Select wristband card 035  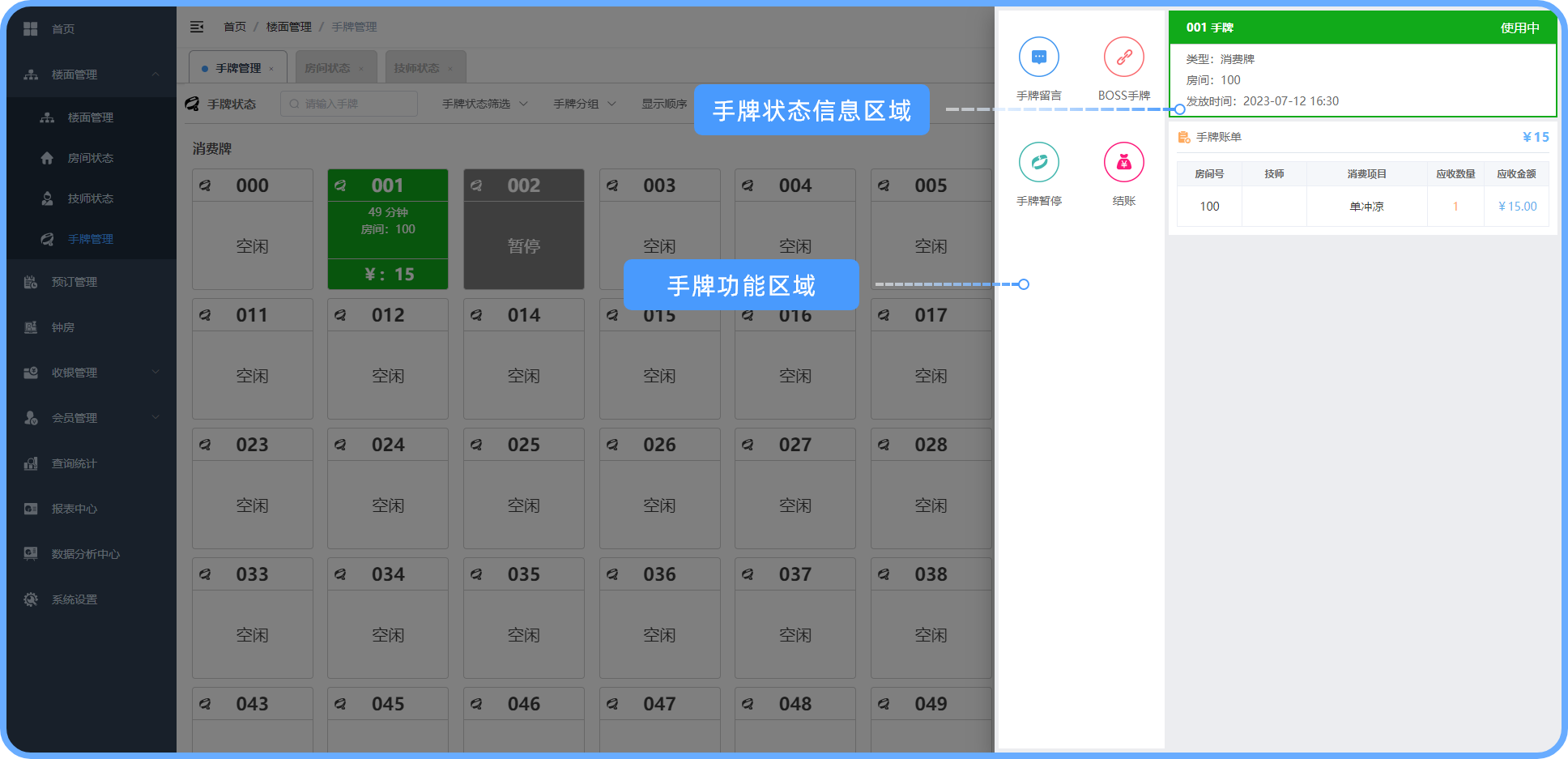click(524, 618)
